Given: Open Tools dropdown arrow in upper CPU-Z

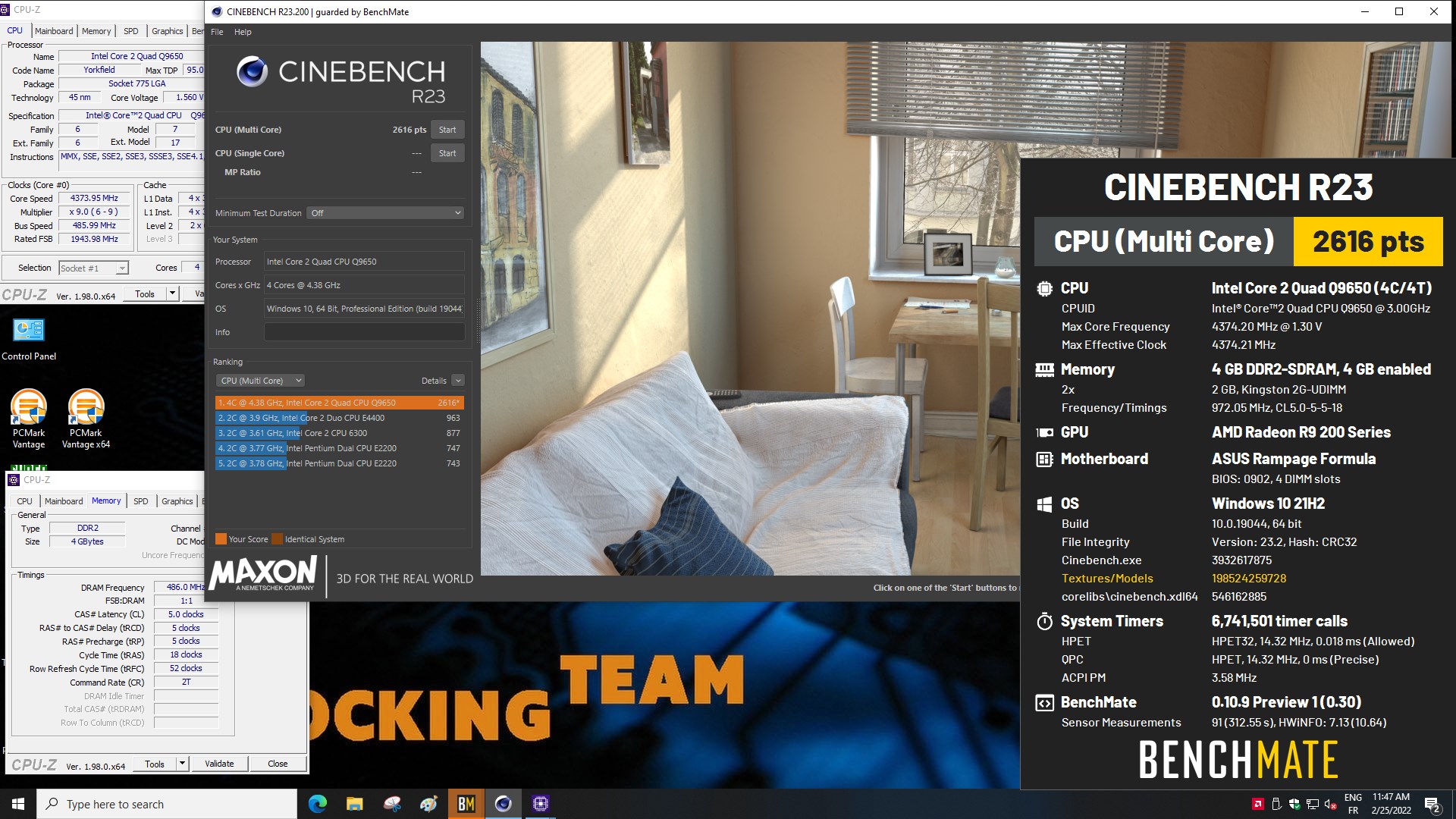Looking at the screenshot, I should (172, 293).
